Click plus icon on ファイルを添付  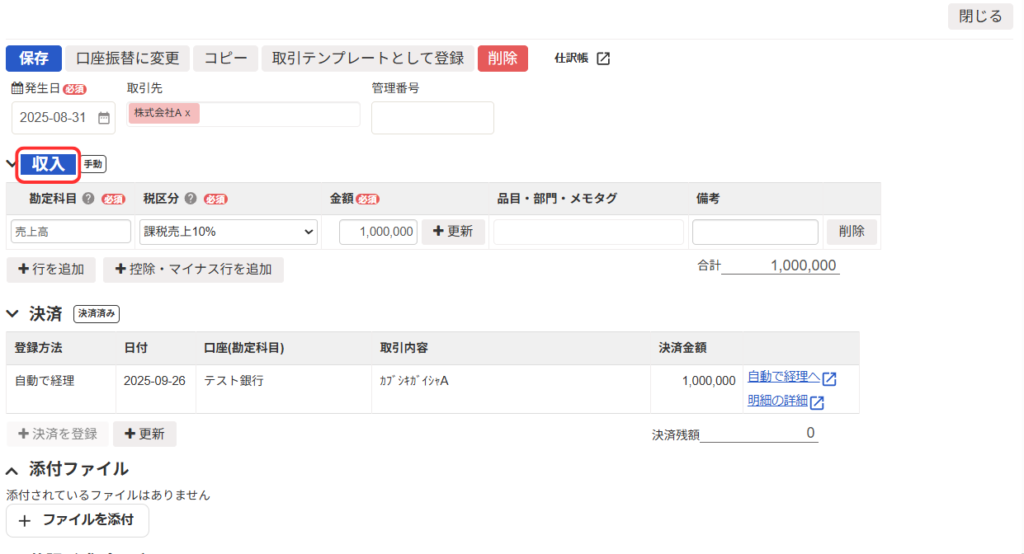tap(25, 521)
